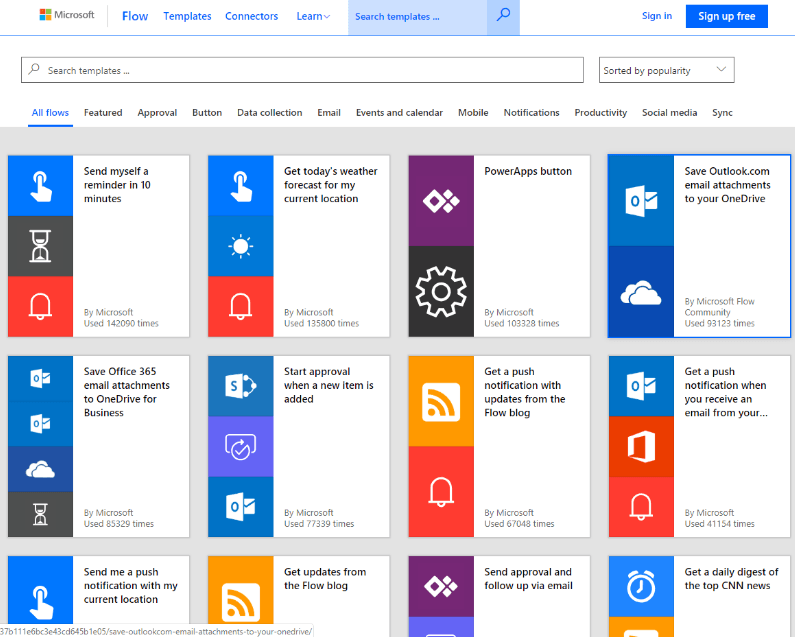Switch to the Productivity tab
Viewport: 795px width, 637px height.
600,113
